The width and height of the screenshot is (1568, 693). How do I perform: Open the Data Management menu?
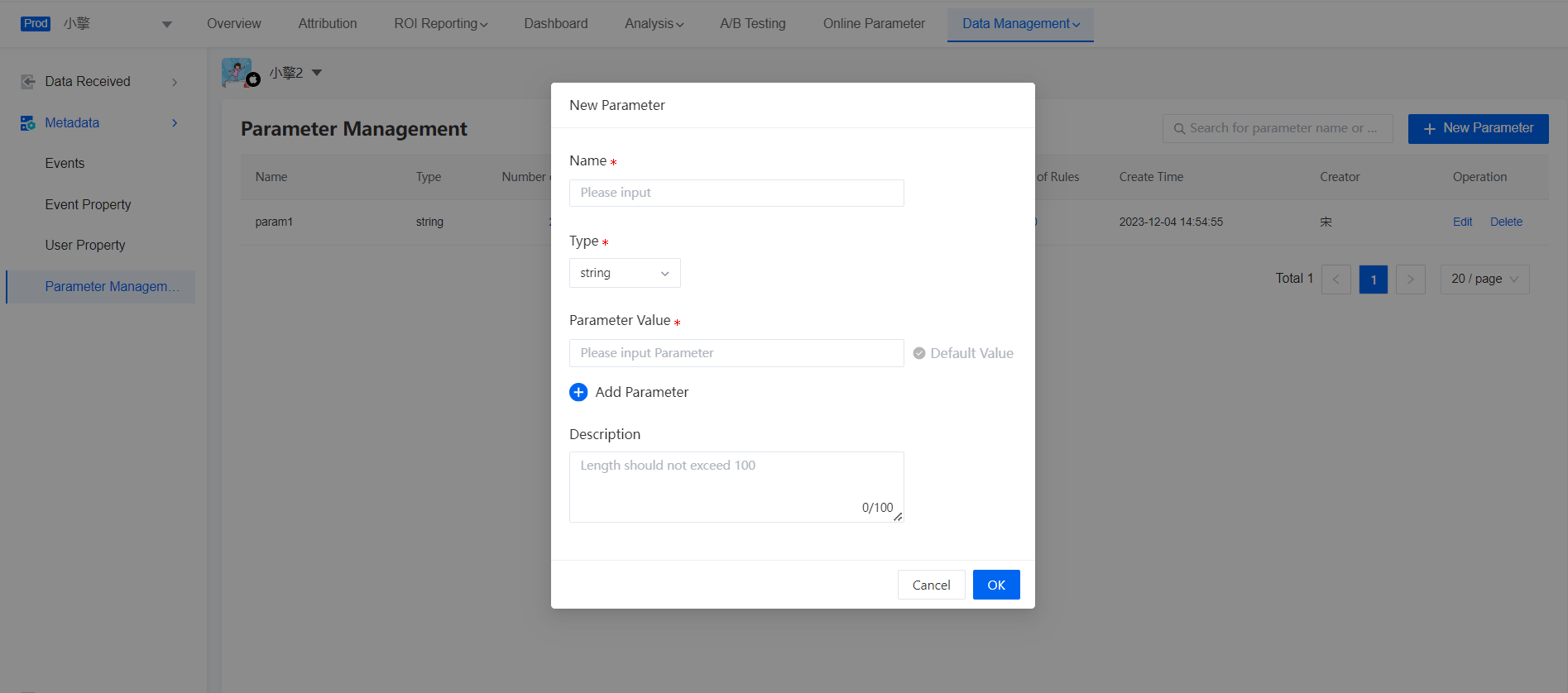pyautogui.click(x=1020, y=24)
